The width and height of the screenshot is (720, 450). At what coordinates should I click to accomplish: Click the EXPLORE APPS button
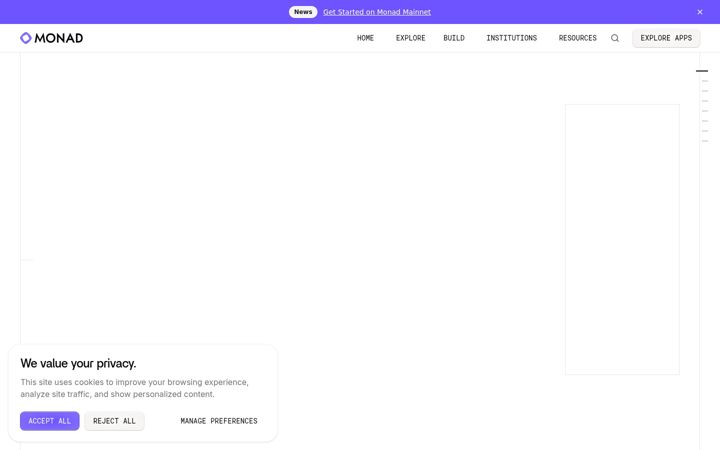point(666,38)
